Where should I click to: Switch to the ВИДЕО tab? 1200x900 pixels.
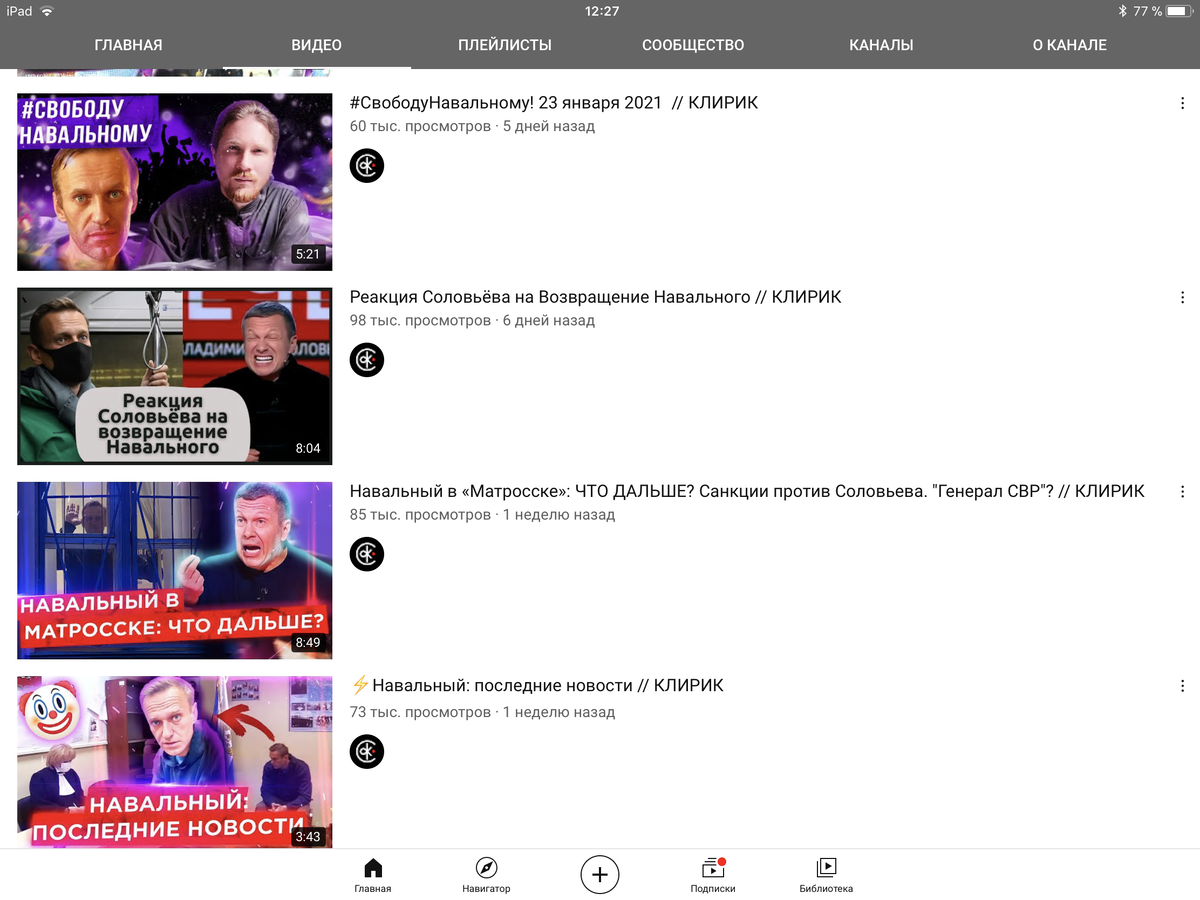point(317,45)
